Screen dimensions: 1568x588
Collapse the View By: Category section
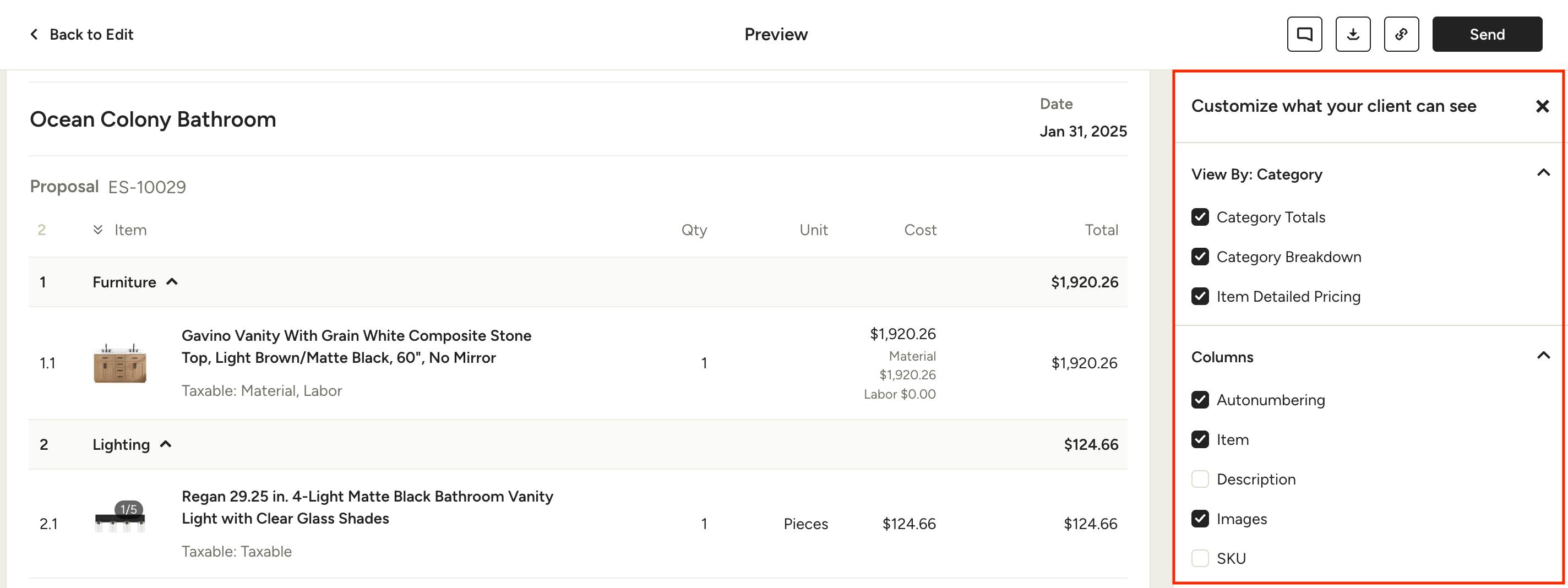1543,173
